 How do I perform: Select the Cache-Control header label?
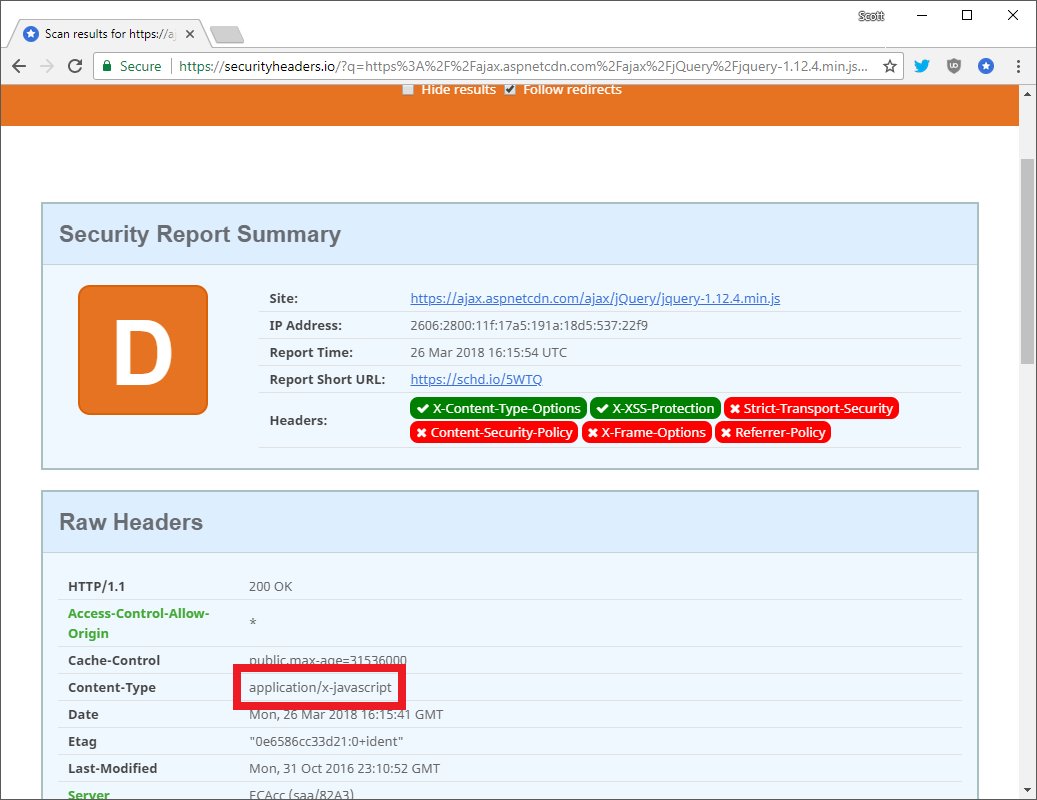tap(114, 660)
